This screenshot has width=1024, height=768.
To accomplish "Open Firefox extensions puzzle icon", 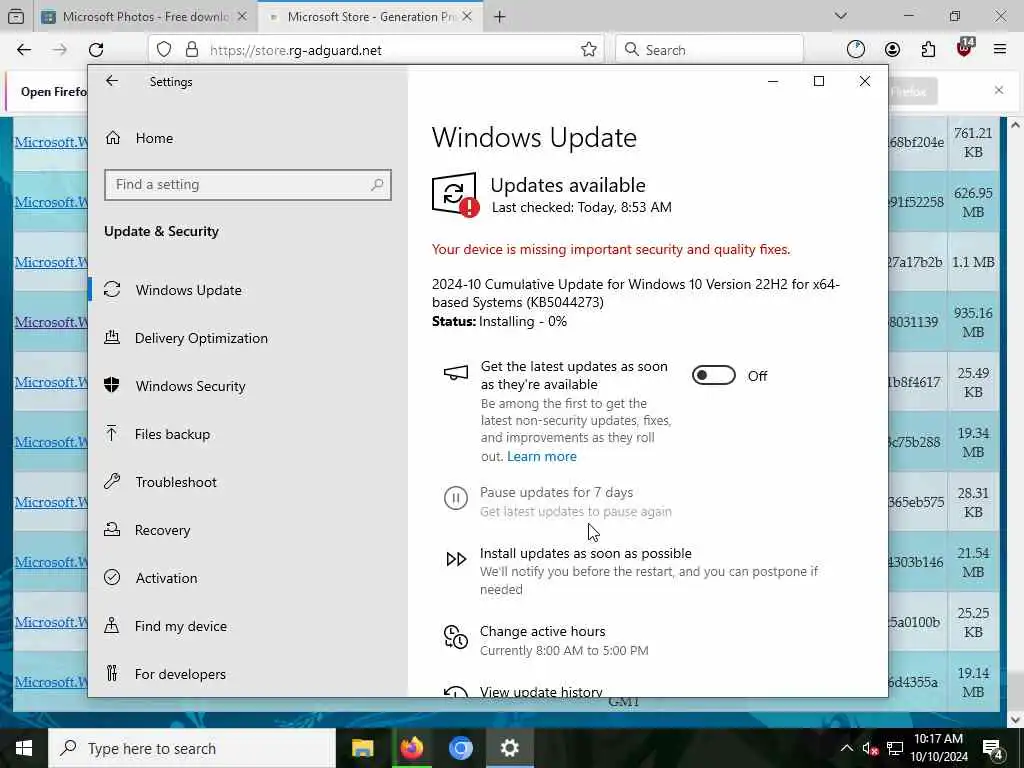I will point(928,50).
